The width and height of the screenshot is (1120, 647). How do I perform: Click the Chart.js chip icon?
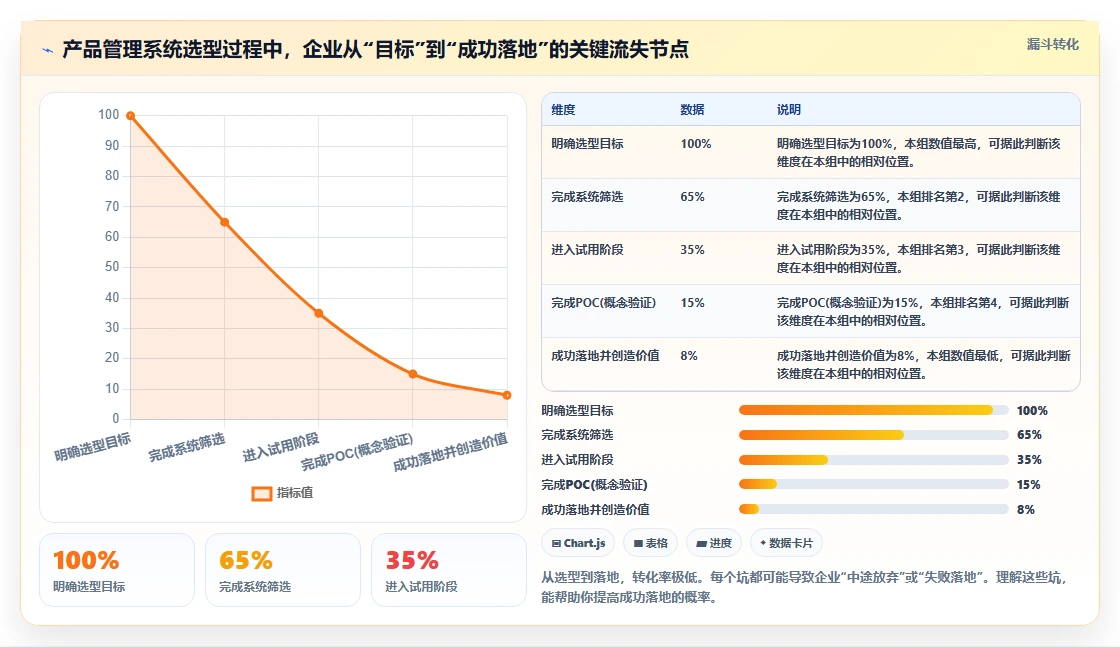[x=556, y=543]
